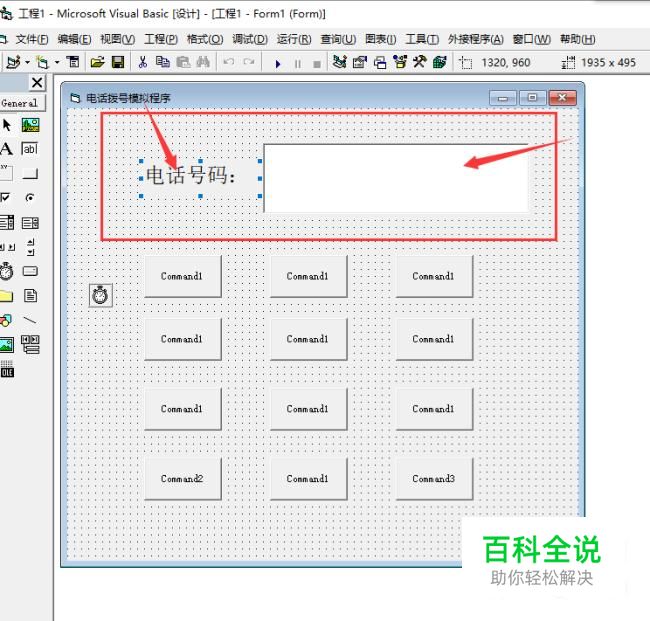
Task: Select the OptionButton tool in the toolbox
Action: coord(30,197)
